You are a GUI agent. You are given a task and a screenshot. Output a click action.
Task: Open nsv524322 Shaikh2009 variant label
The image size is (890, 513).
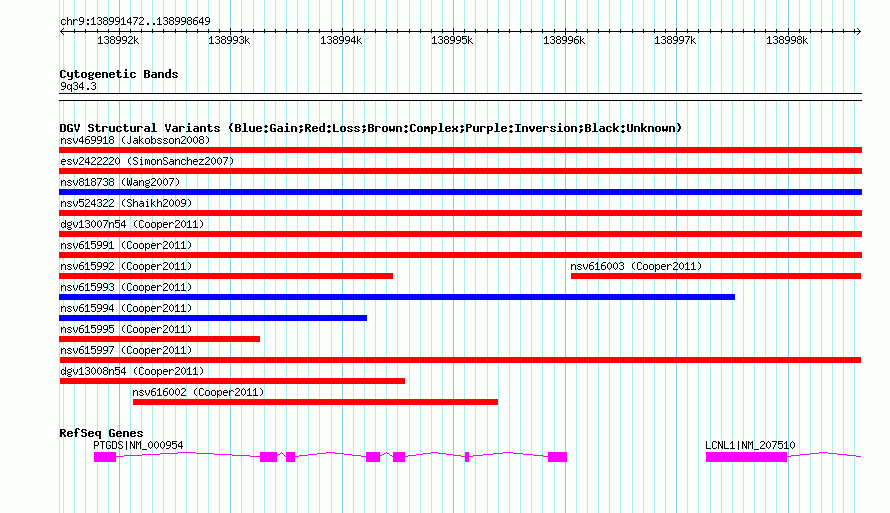pos(126,203)
